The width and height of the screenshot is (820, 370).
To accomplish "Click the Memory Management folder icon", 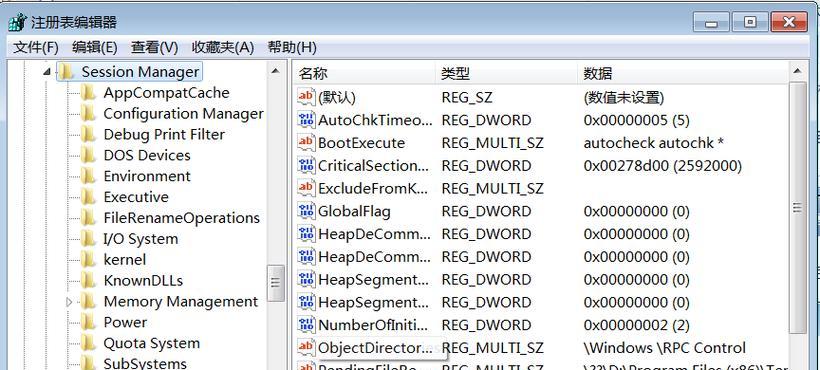I will [88, 302].
